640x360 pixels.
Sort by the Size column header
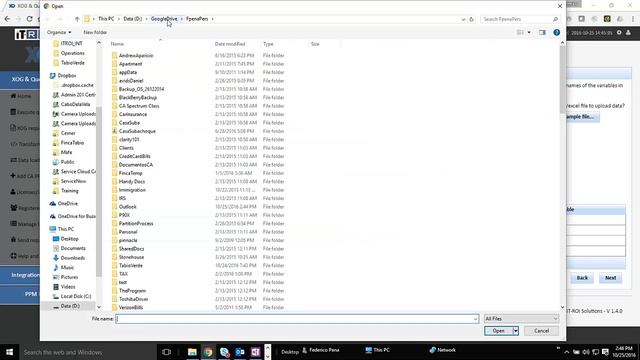click(315, 44)
